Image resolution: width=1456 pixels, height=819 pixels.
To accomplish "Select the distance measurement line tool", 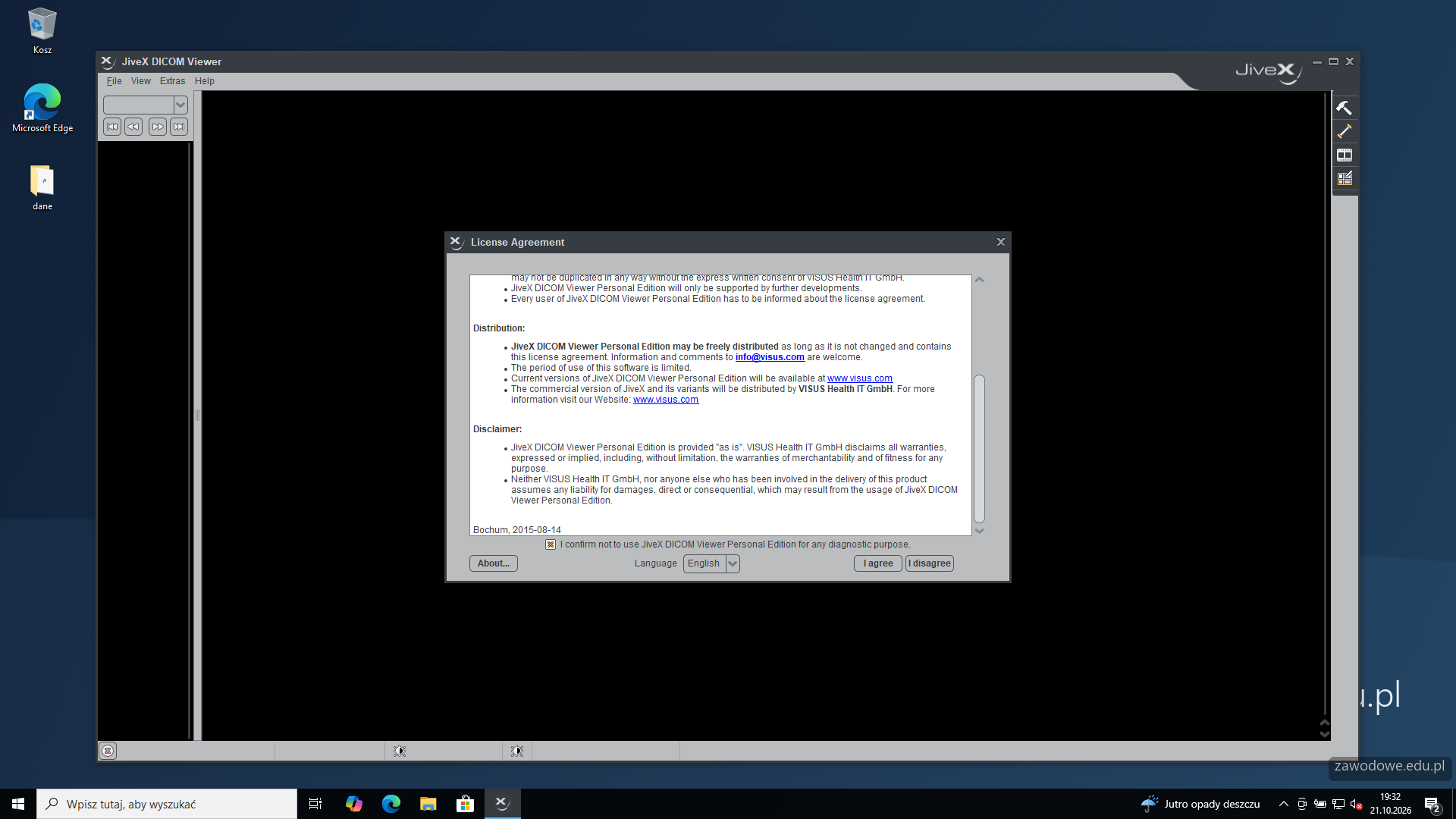I will pyautogui.click(x=1344, y=131).
